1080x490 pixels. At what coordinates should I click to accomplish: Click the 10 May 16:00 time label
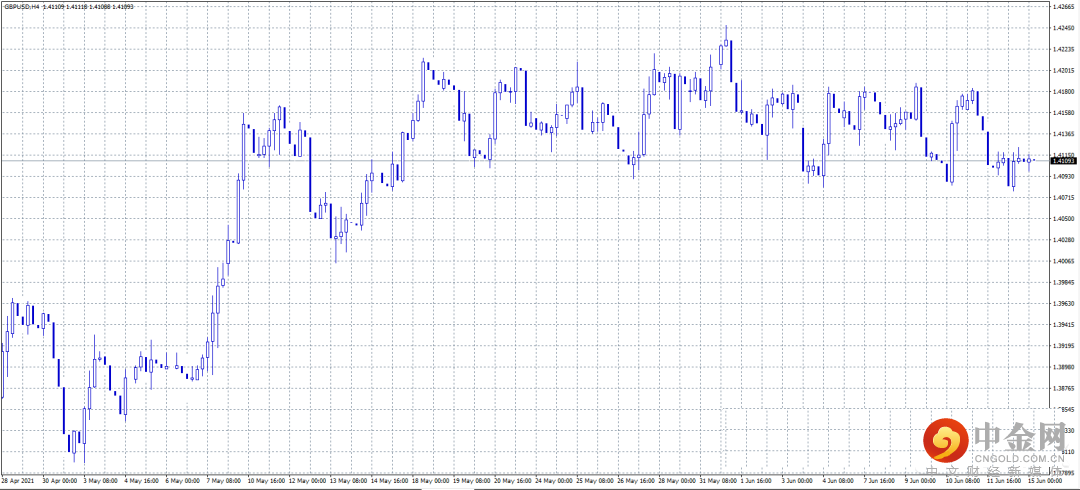(x=266, y=480)
